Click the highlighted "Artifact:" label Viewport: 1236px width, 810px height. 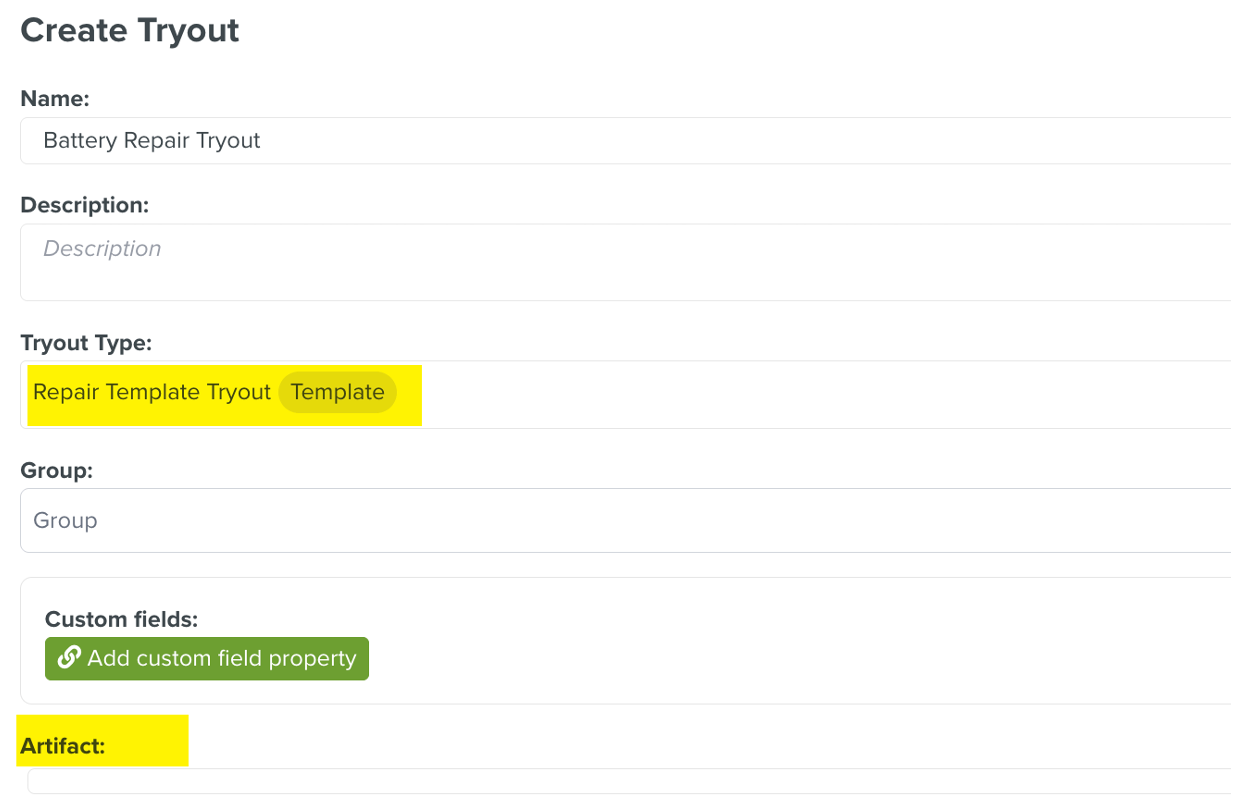(62, 746)
